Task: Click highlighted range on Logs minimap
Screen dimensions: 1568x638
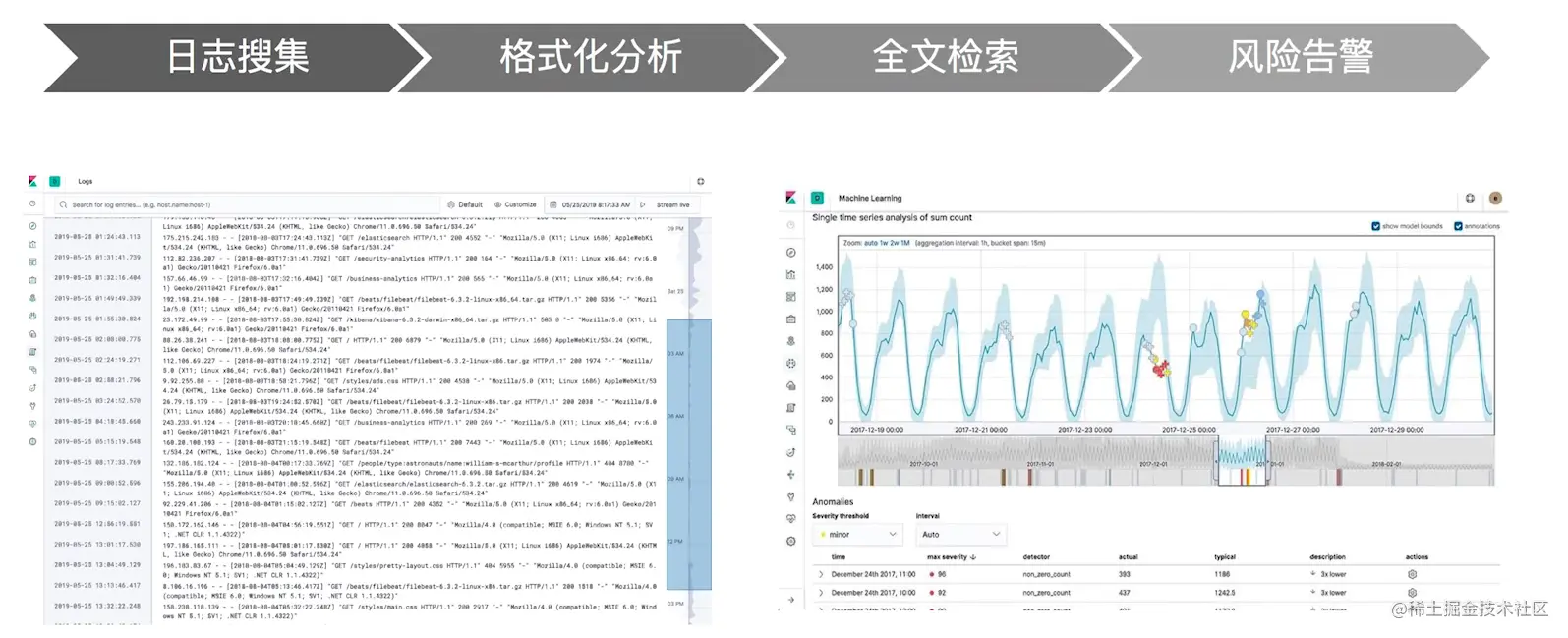Action: coord(689,454)
